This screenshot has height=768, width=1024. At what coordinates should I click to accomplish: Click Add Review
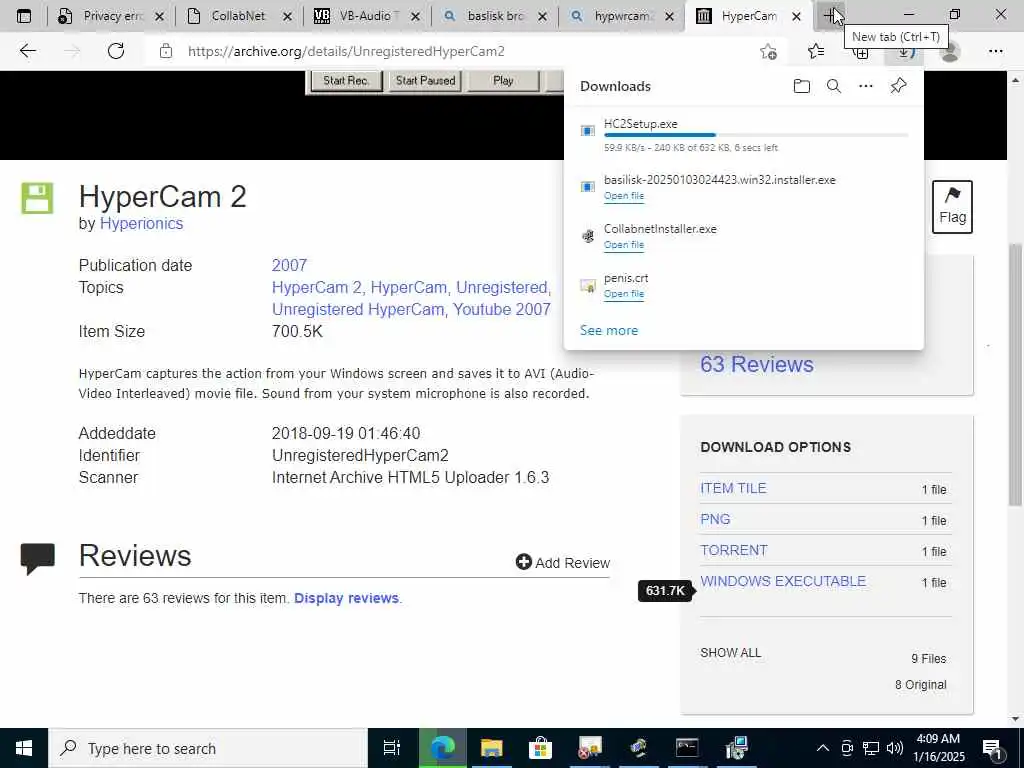(562, 562)
